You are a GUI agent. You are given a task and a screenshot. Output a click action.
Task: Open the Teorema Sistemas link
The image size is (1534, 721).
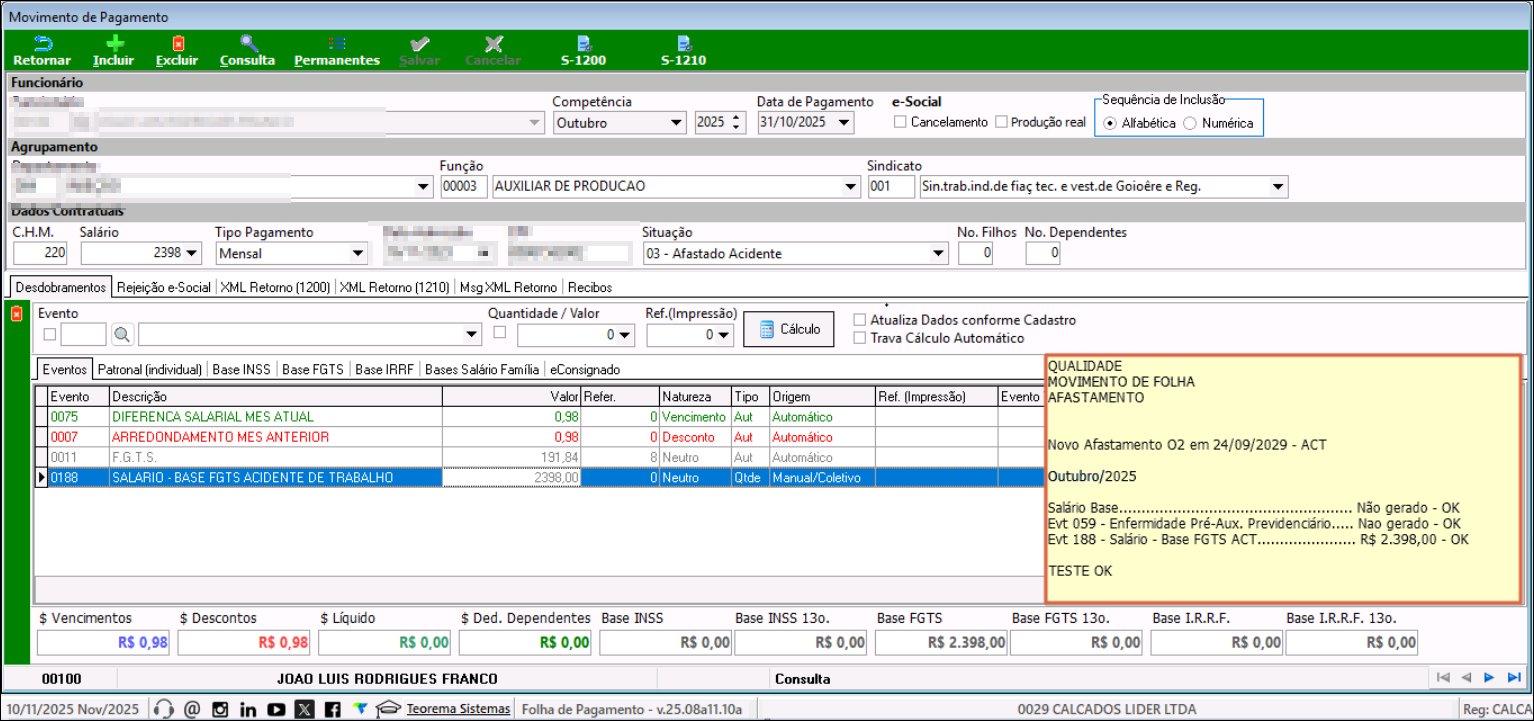[x=458, y=709]
